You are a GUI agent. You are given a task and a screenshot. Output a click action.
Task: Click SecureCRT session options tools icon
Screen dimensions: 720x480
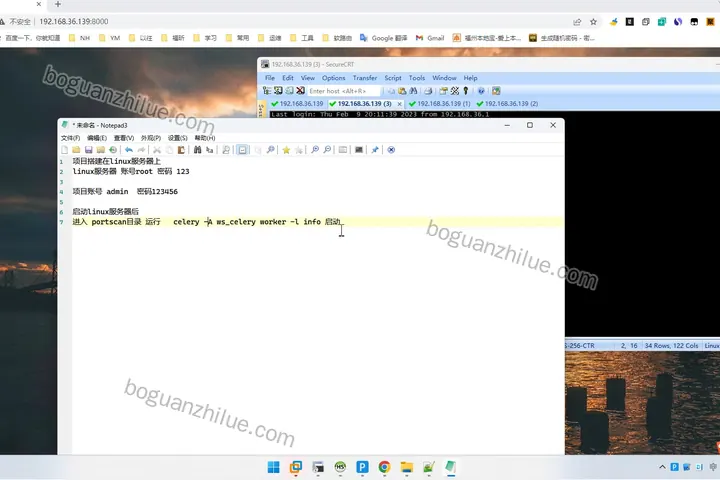(455, 91)
